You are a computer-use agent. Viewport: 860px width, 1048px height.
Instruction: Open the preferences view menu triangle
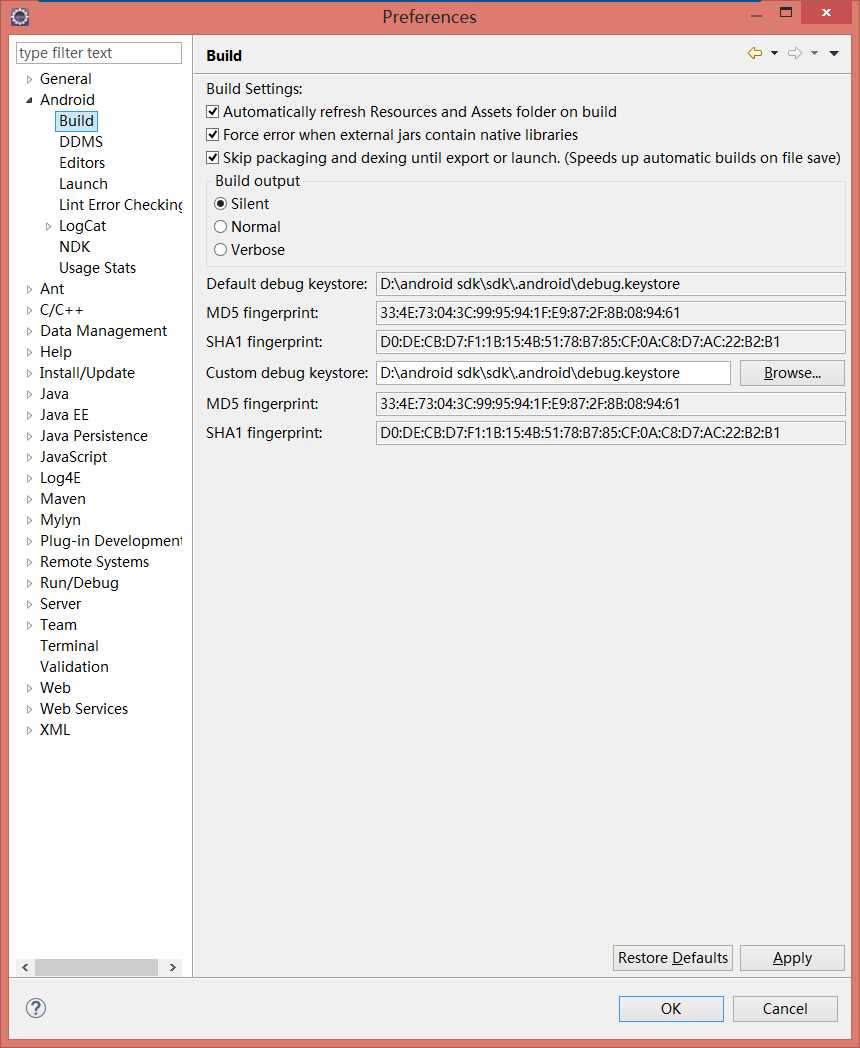tap(834, 53)
